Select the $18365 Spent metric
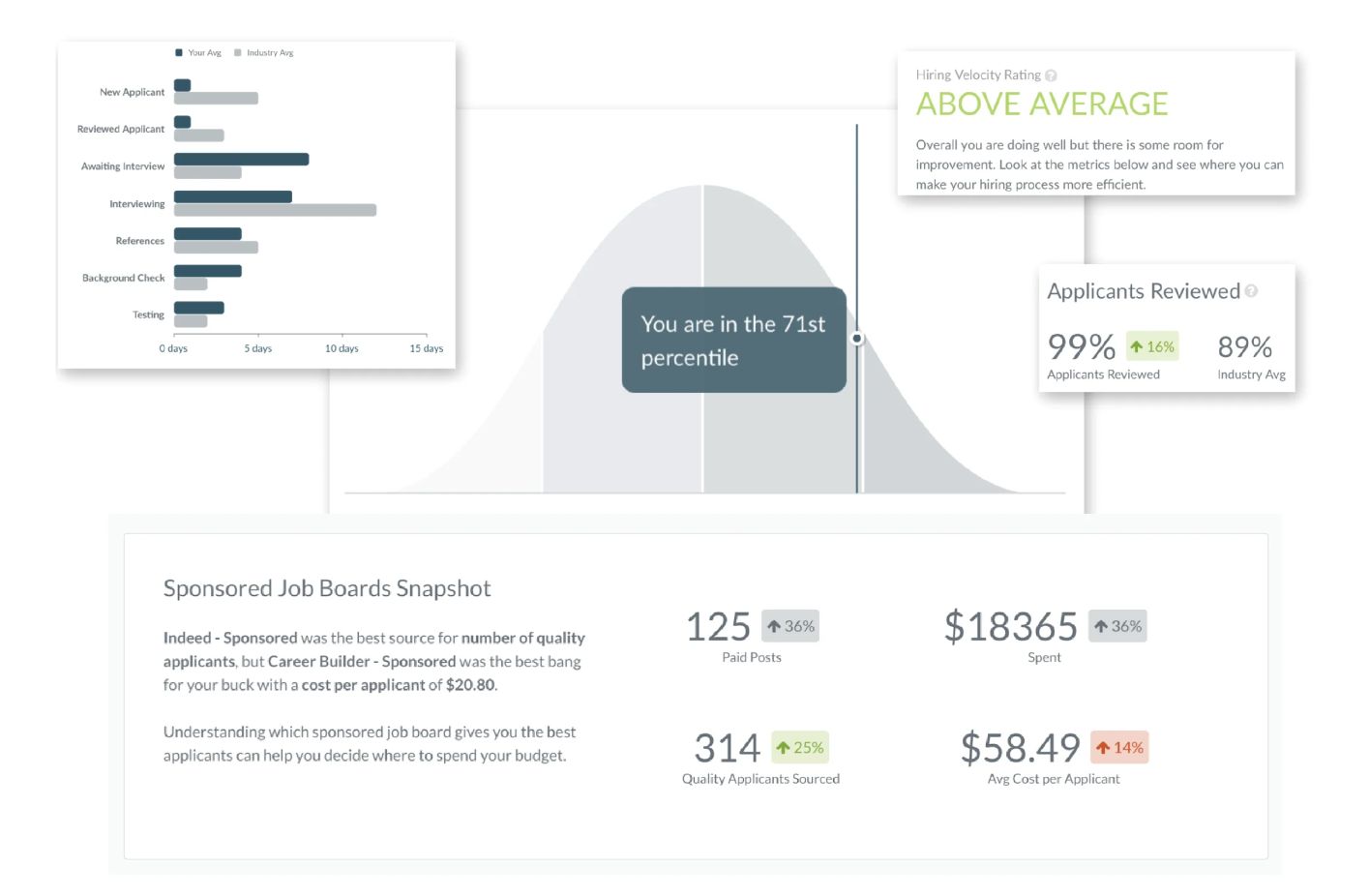Image resolution: width=1369 pixels, height=896 pixels. coord(1010,627)
